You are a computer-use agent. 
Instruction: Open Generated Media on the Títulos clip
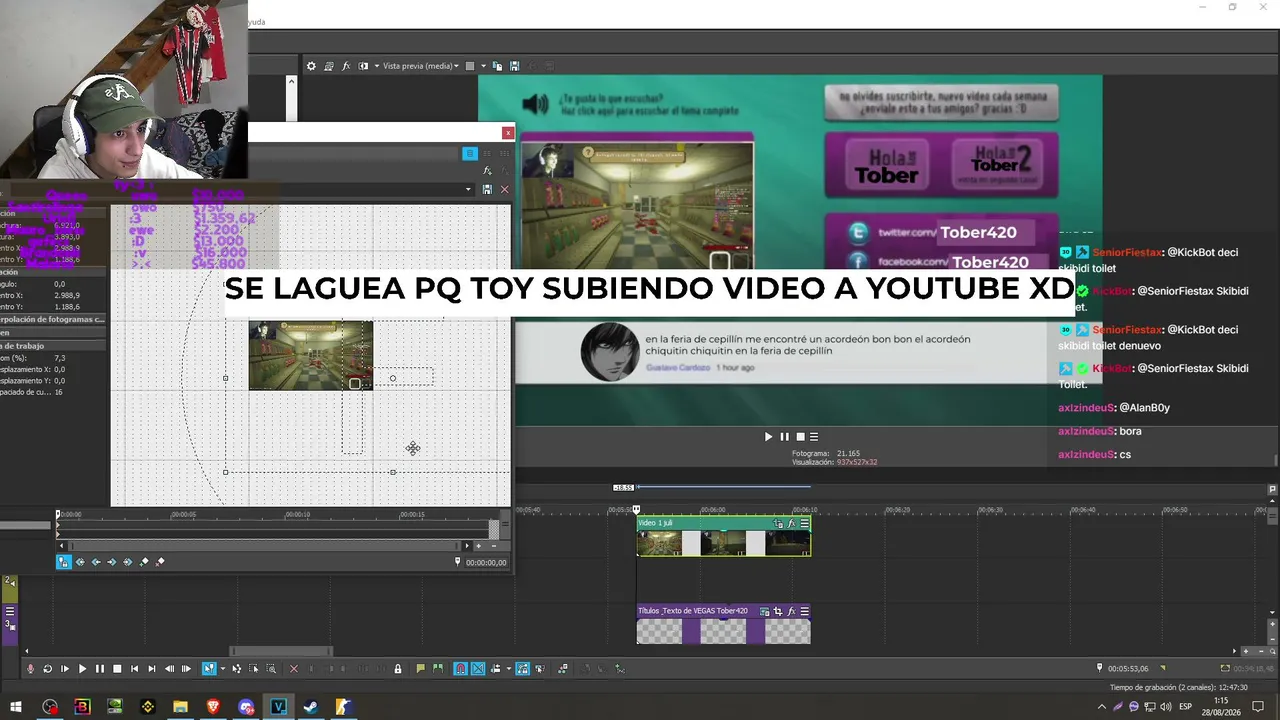(765, 611)
